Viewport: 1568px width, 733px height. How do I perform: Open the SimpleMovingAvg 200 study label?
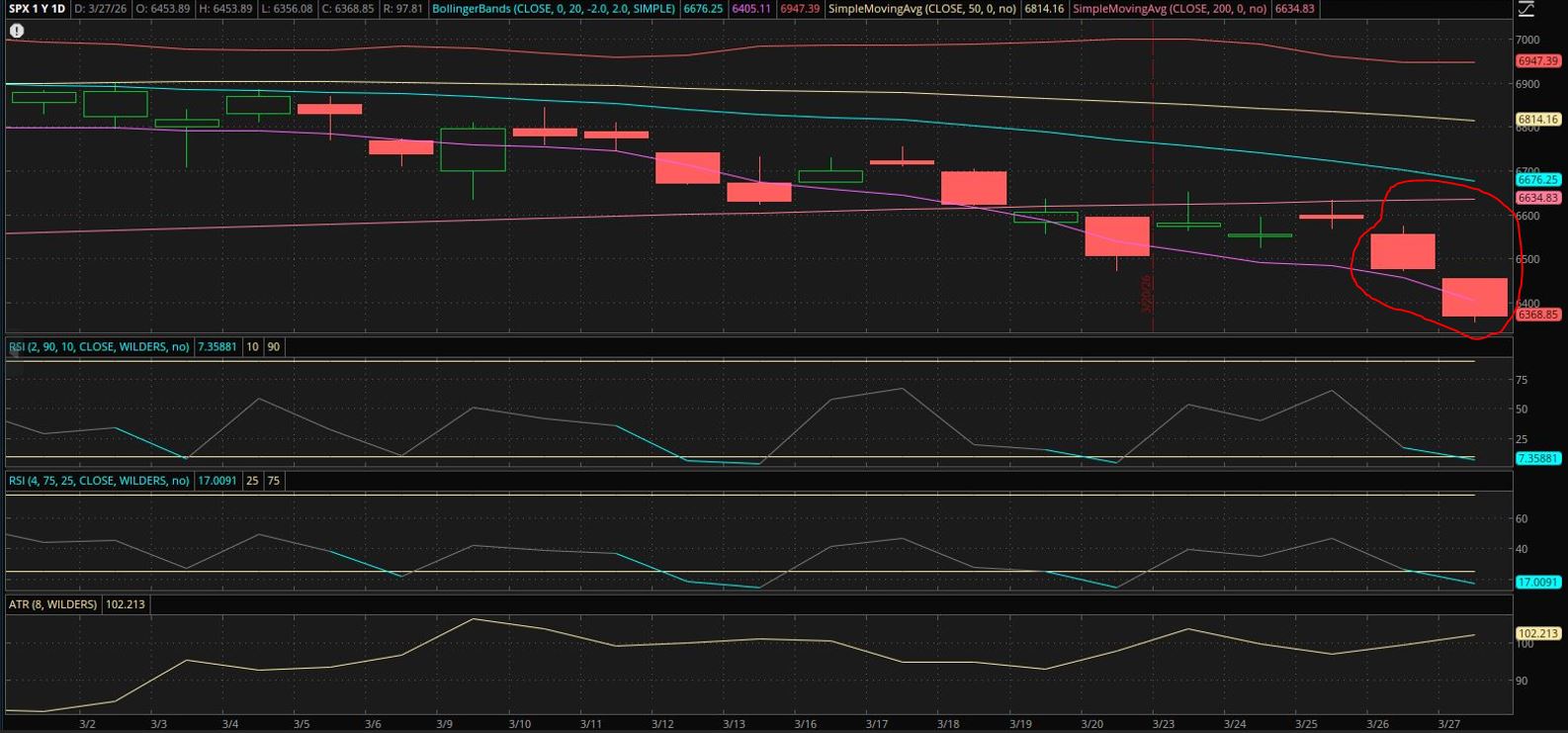point(1170,9)
